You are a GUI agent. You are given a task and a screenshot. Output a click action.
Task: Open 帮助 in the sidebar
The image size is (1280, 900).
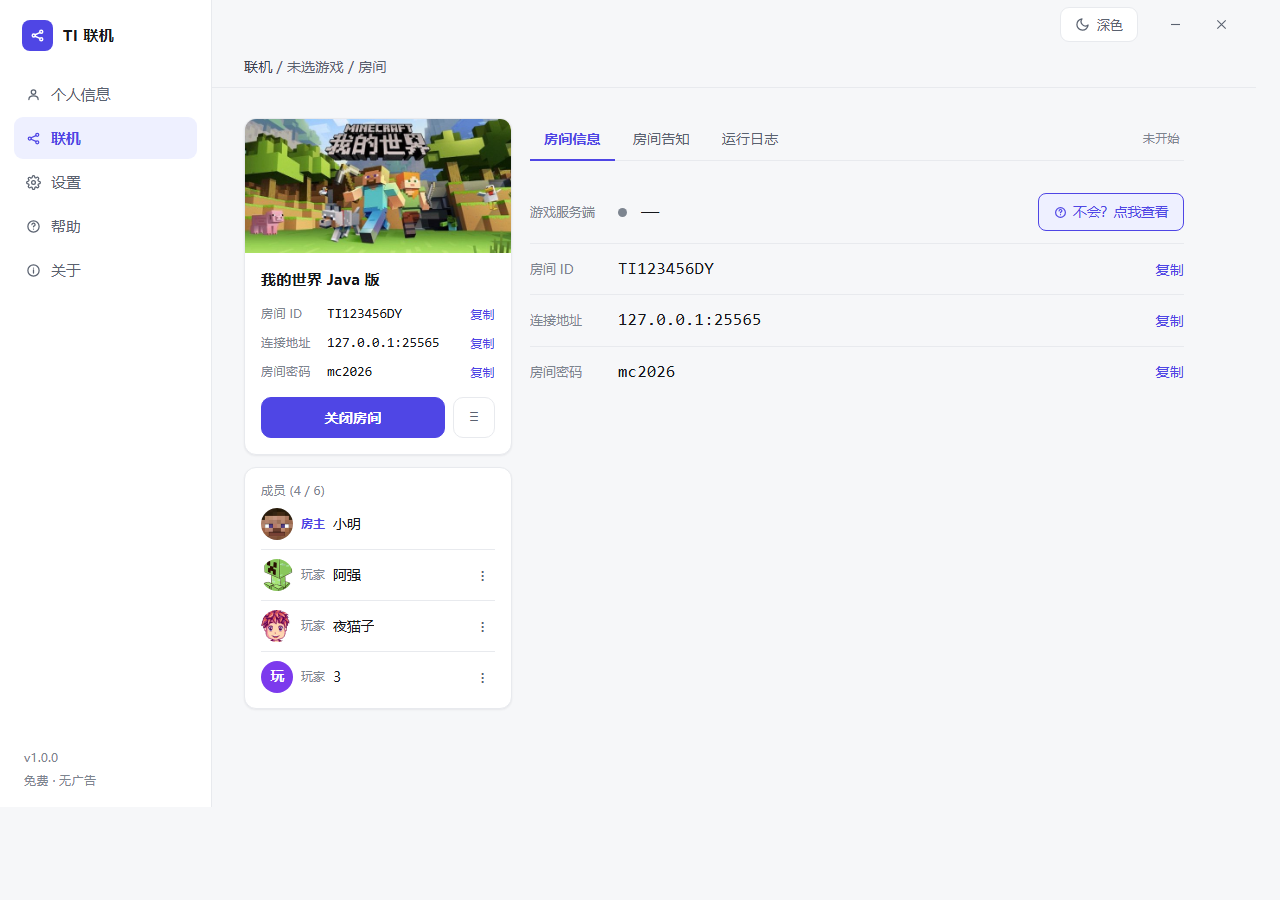tap(105, 226)
